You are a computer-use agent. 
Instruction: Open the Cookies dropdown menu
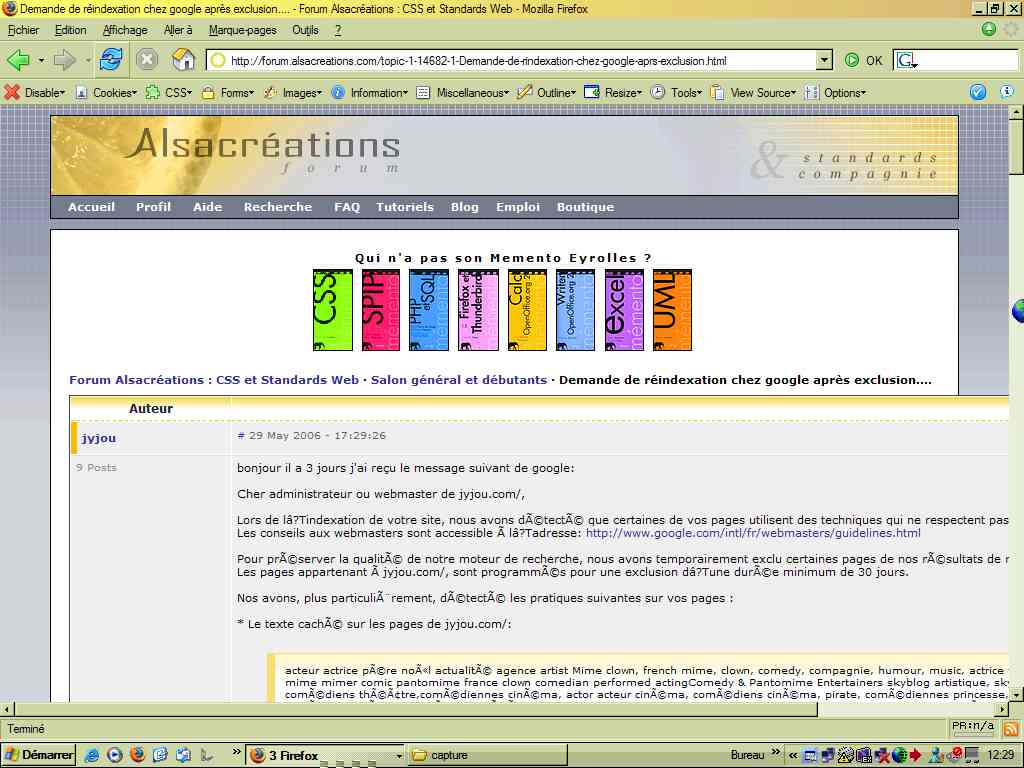click(106, 93)
